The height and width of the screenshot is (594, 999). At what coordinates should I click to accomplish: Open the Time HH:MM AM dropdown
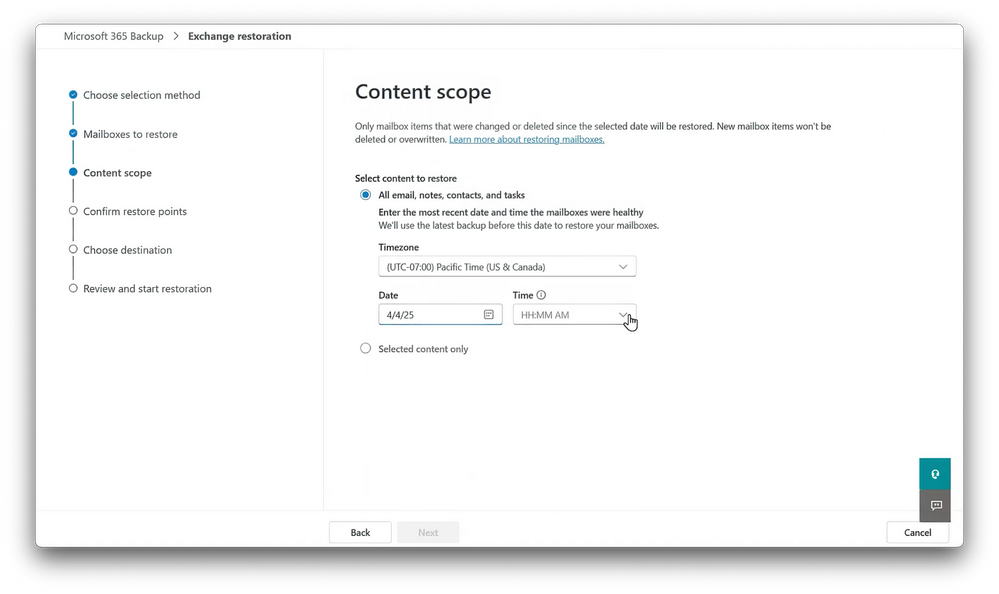575,315
